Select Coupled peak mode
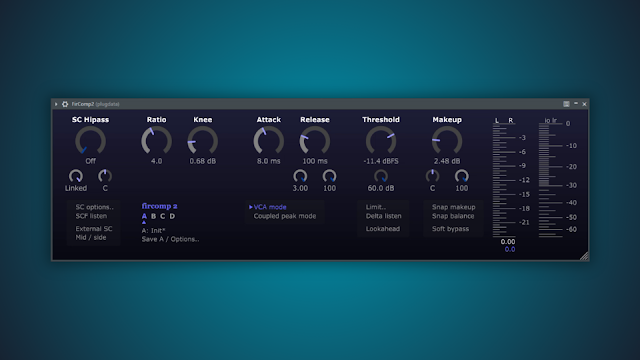Image resolution: width=640 pixels, height=360 pixels. (x=284, y=216)
